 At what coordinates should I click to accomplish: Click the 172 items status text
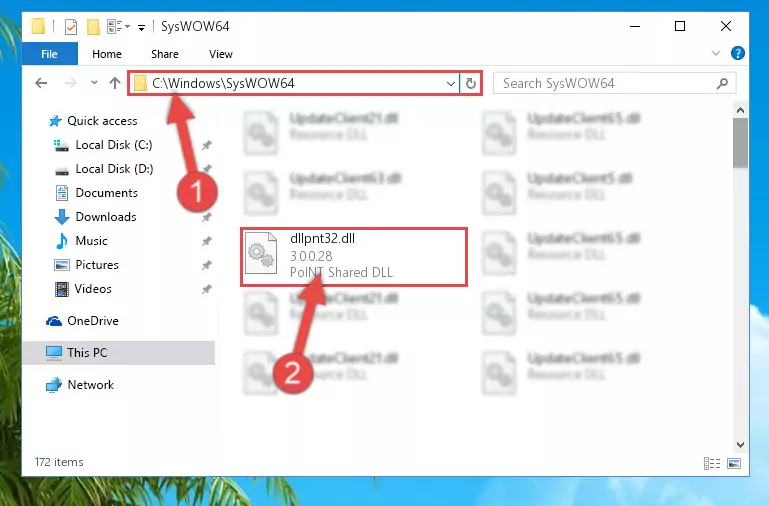59,462
